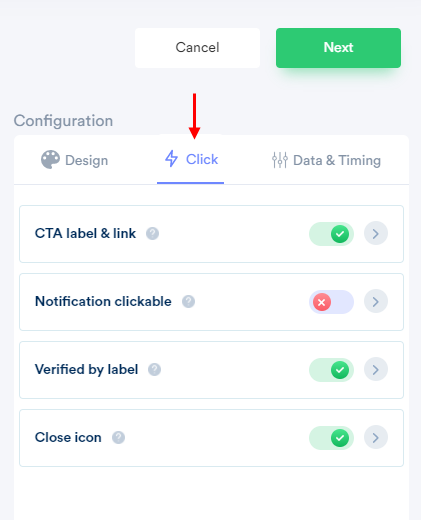Click the sliders icon for Data & Timing
Screen dimensions: 421x520
(280, 160)
